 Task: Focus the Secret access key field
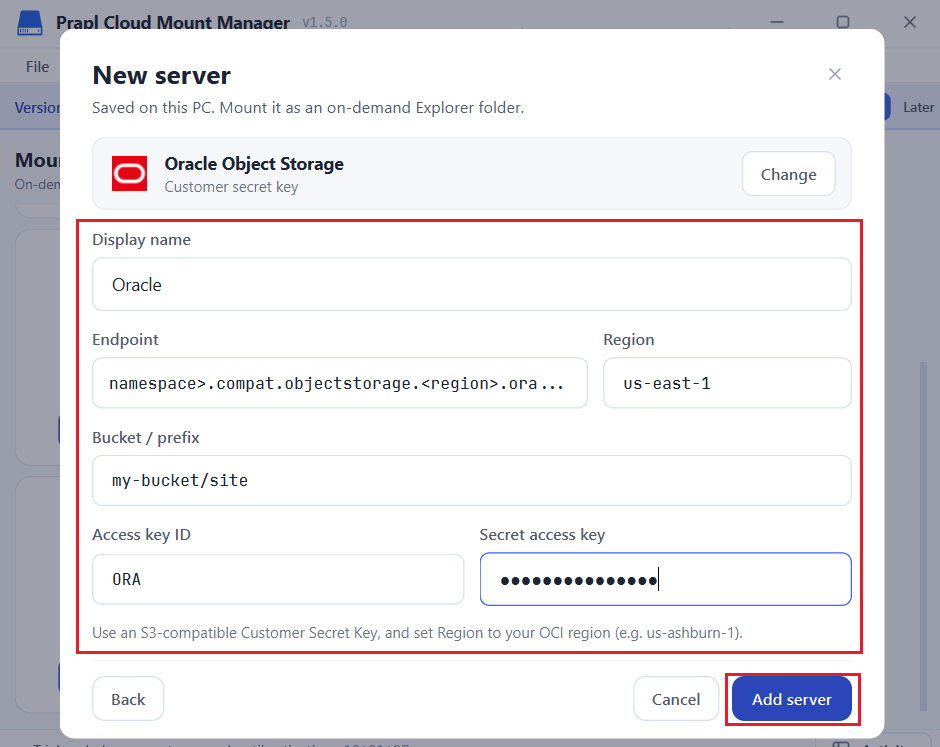(665, 579)
